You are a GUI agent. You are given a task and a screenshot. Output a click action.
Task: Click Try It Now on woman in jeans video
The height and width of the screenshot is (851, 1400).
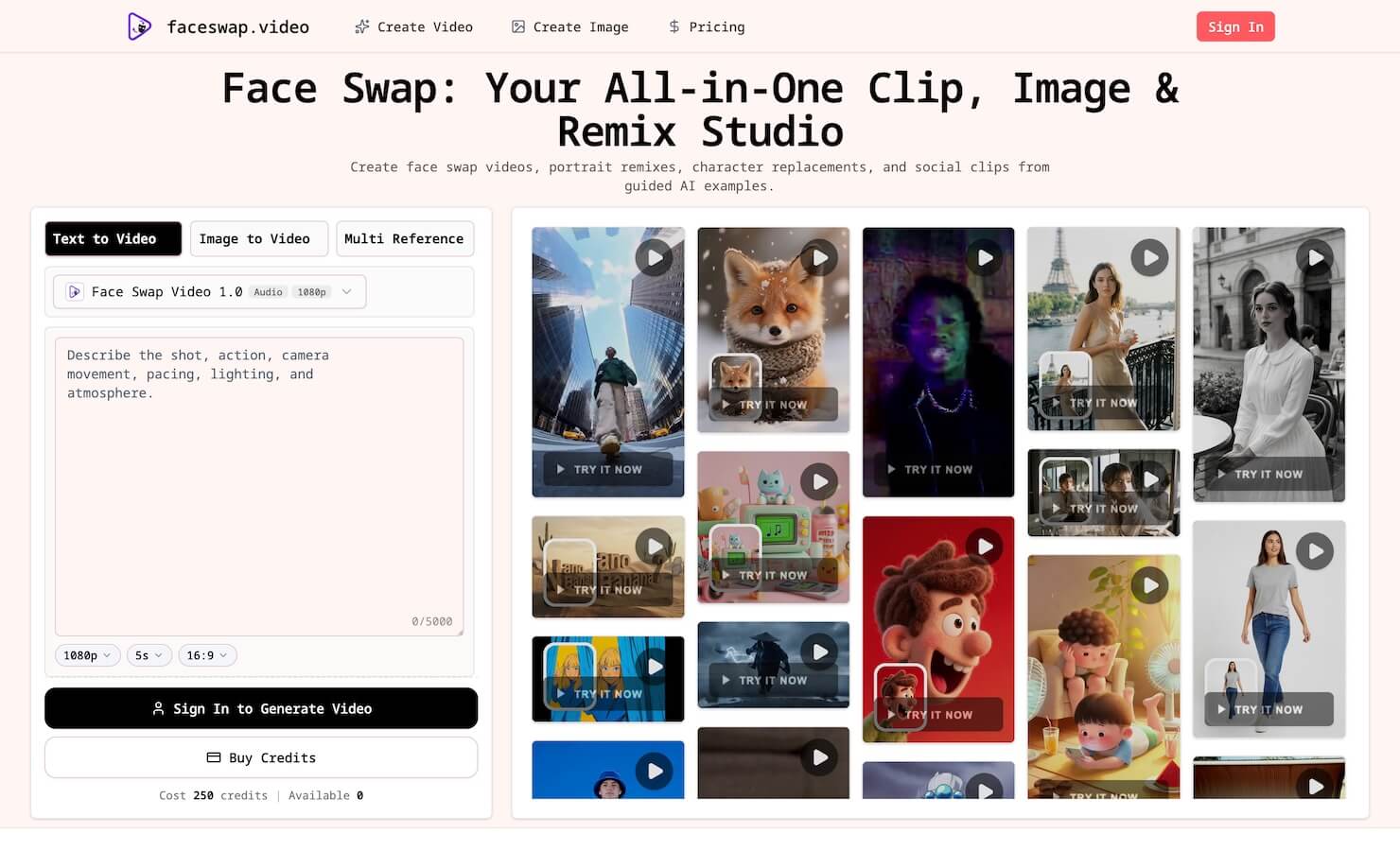click(1269, 709)
